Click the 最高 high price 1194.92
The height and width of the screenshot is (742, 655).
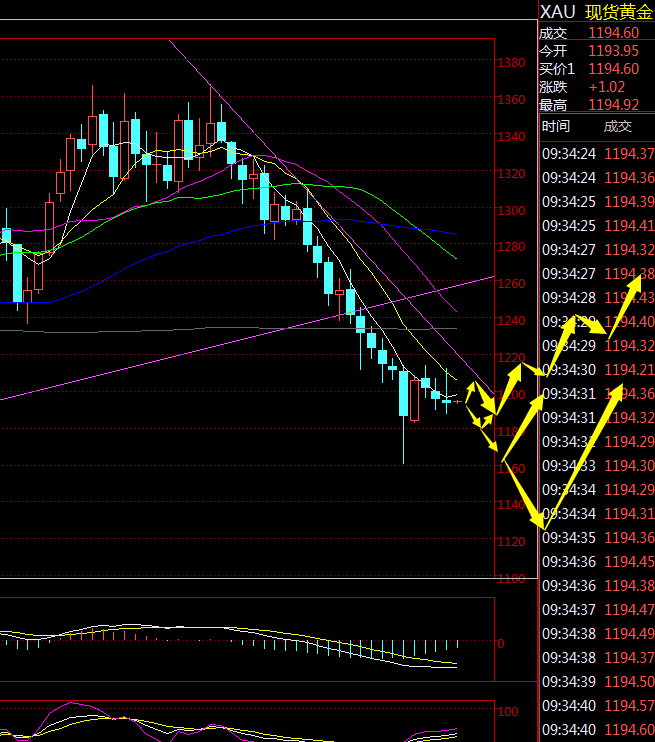[x=613, y=105]
